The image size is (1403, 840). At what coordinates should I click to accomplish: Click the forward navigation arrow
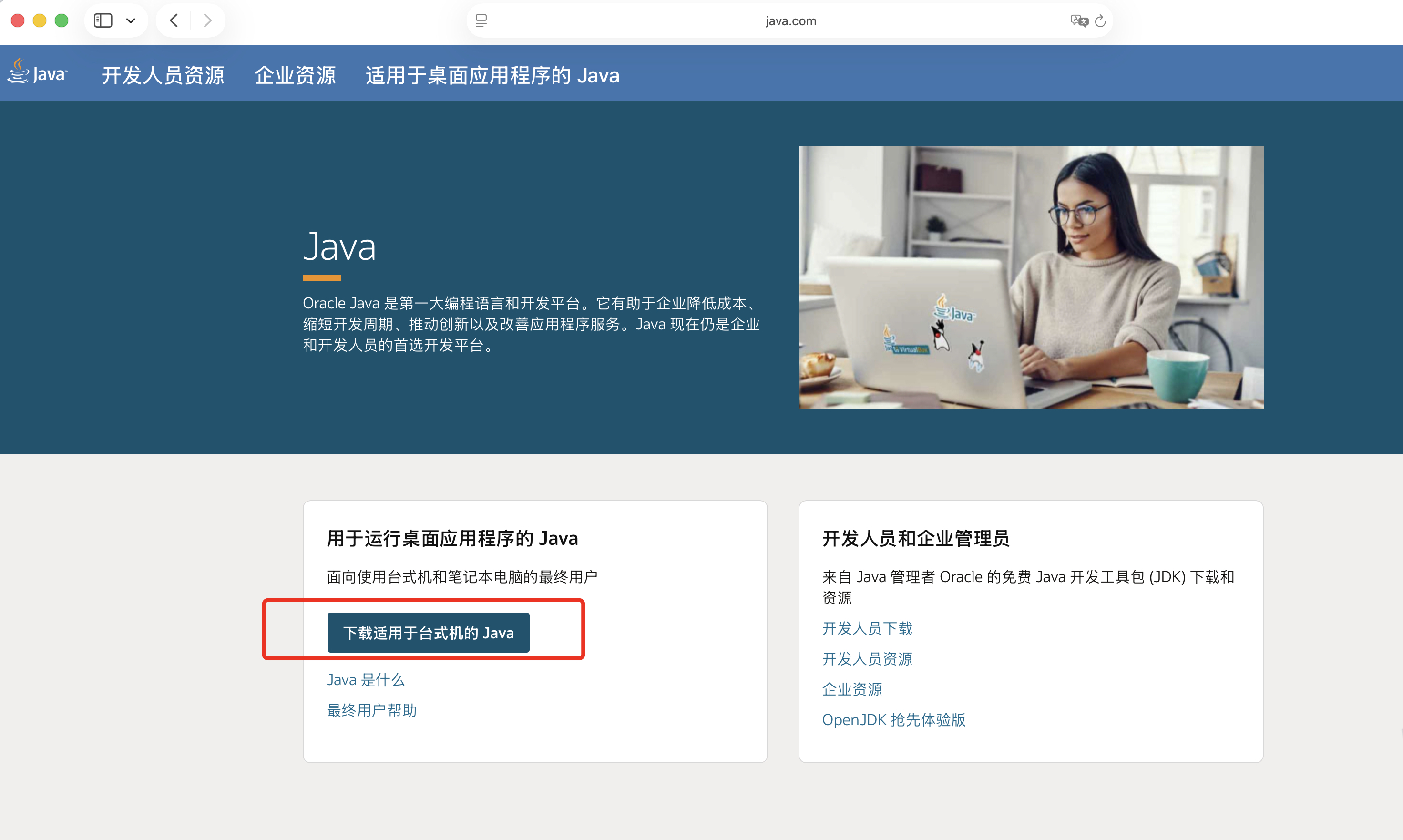click(x=208, y=21)
